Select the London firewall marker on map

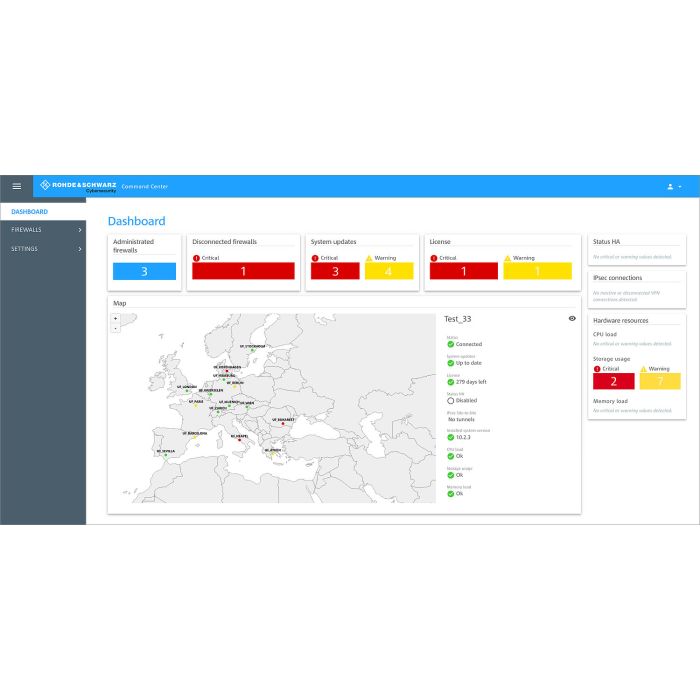(x=187, y=391)
